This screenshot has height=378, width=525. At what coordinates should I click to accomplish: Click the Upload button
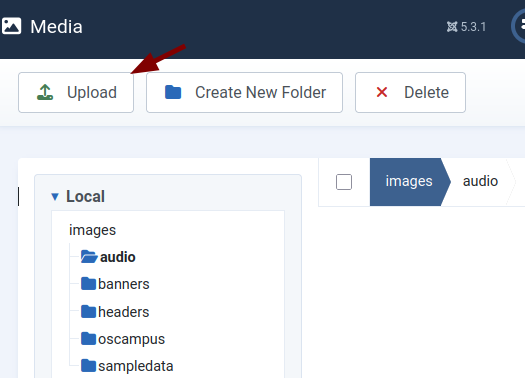click(x=76, y=92)
